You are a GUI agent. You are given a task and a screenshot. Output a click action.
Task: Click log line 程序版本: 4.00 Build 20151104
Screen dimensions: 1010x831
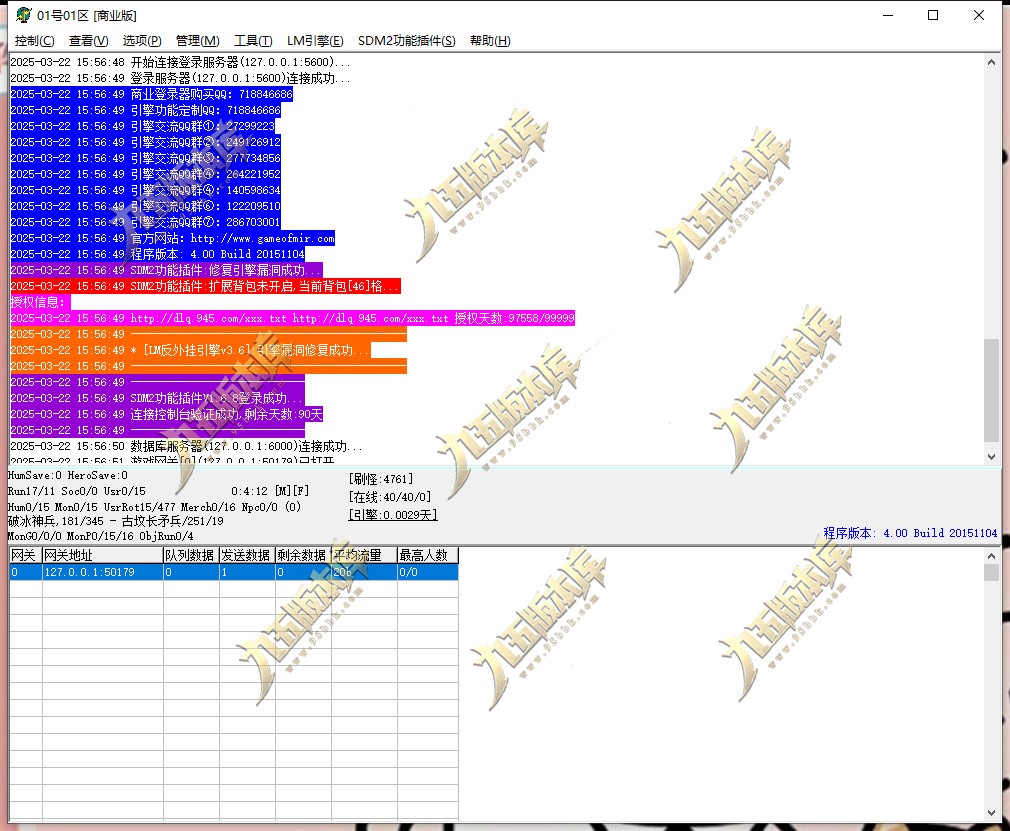pos(157,254)
